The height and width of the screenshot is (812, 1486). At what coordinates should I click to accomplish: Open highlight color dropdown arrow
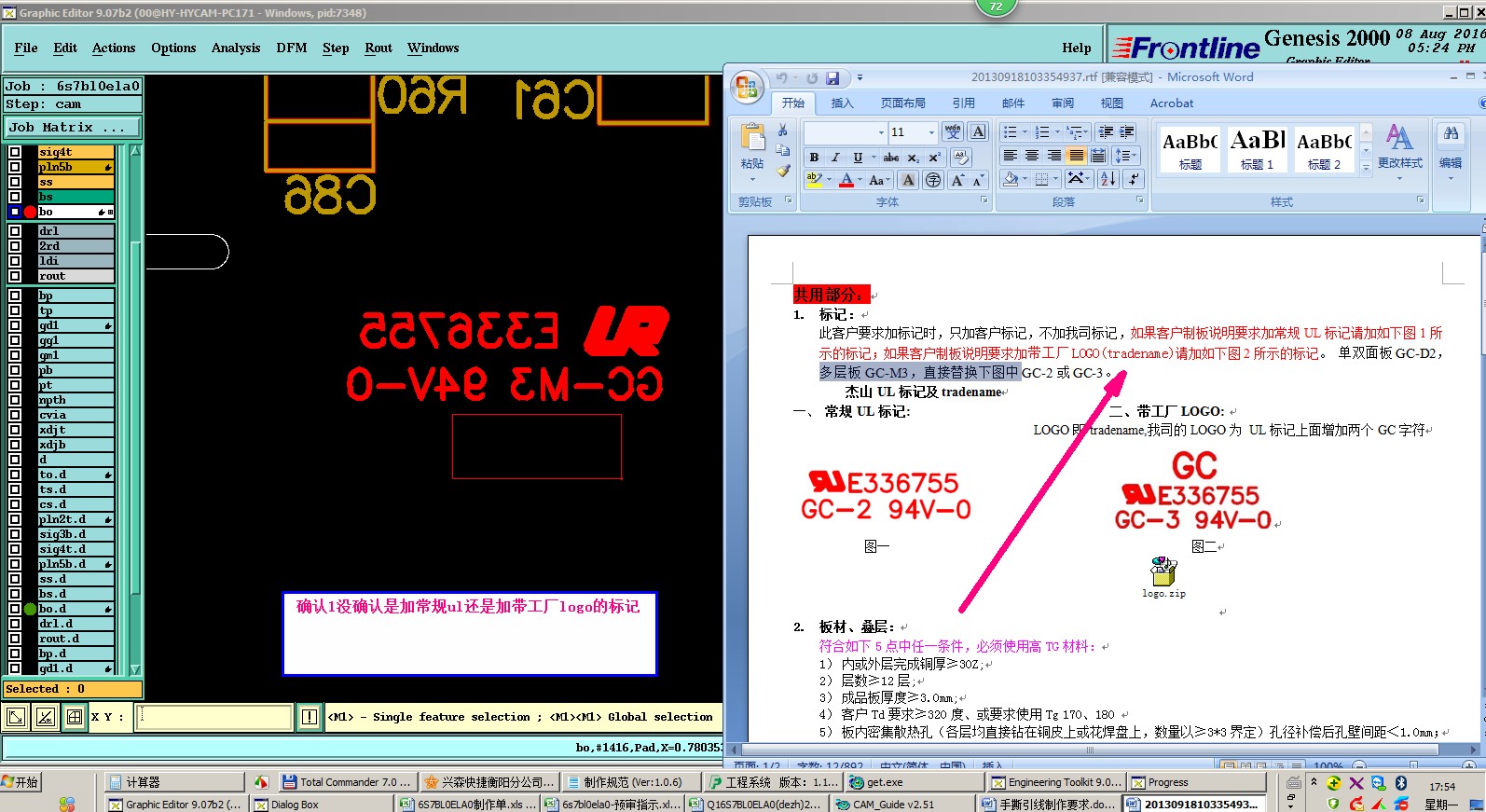(829, 181)
